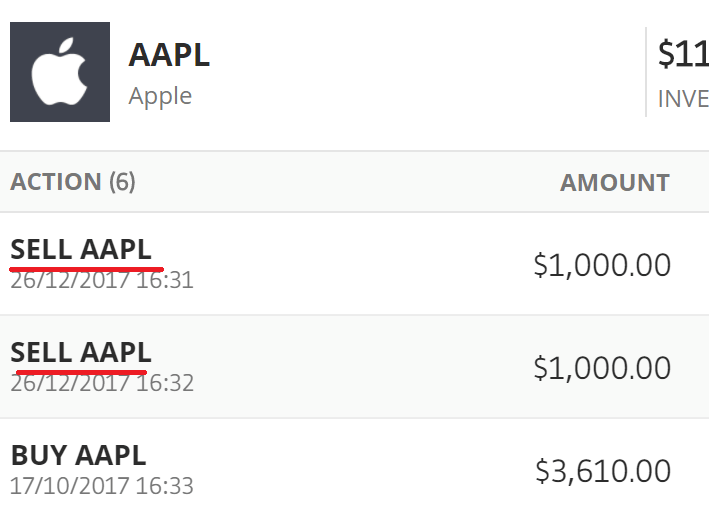This screenshot has width=709, height=520.
Task: Click the Apple logo icon
Action: click(60, 72)
